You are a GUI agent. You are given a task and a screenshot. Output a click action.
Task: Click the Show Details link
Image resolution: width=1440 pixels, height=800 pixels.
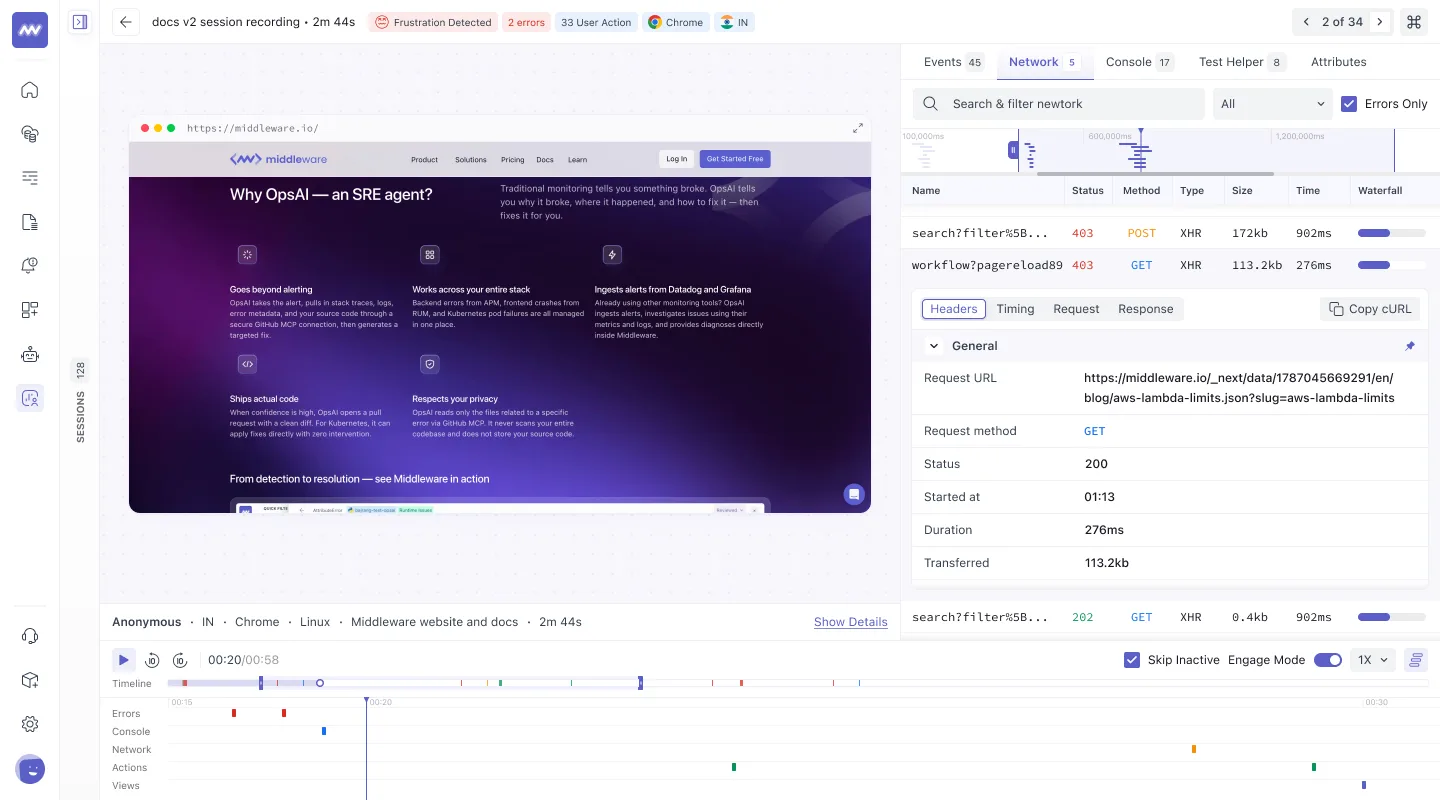[x=850, y=622]
